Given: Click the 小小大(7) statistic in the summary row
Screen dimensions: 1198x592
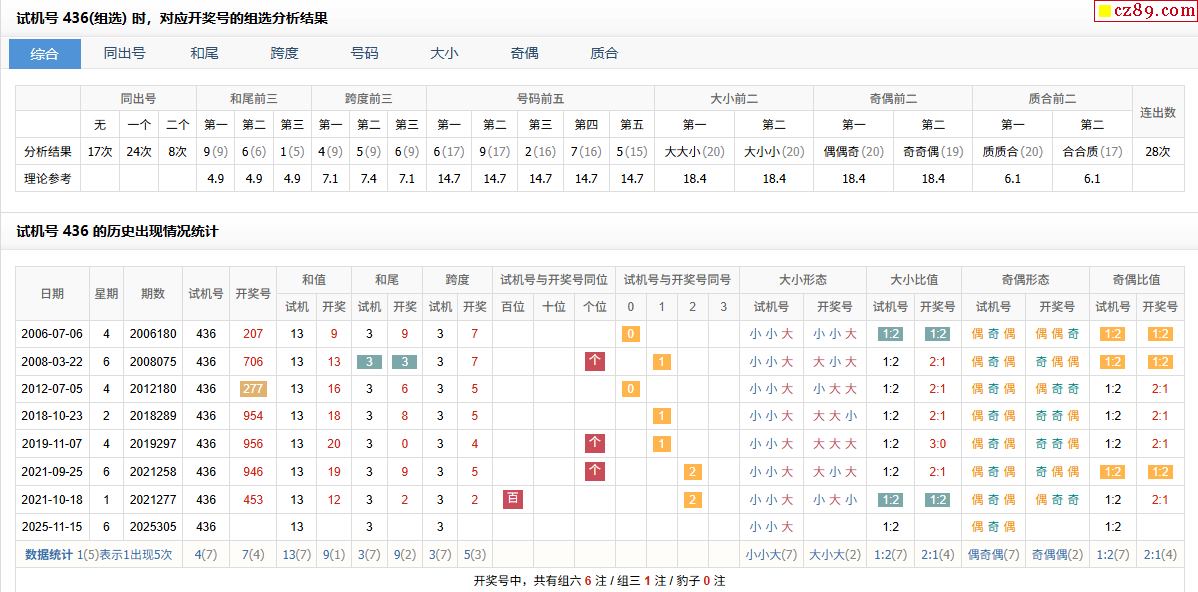Looking at the screenshot, I should [x=771, y=554].
